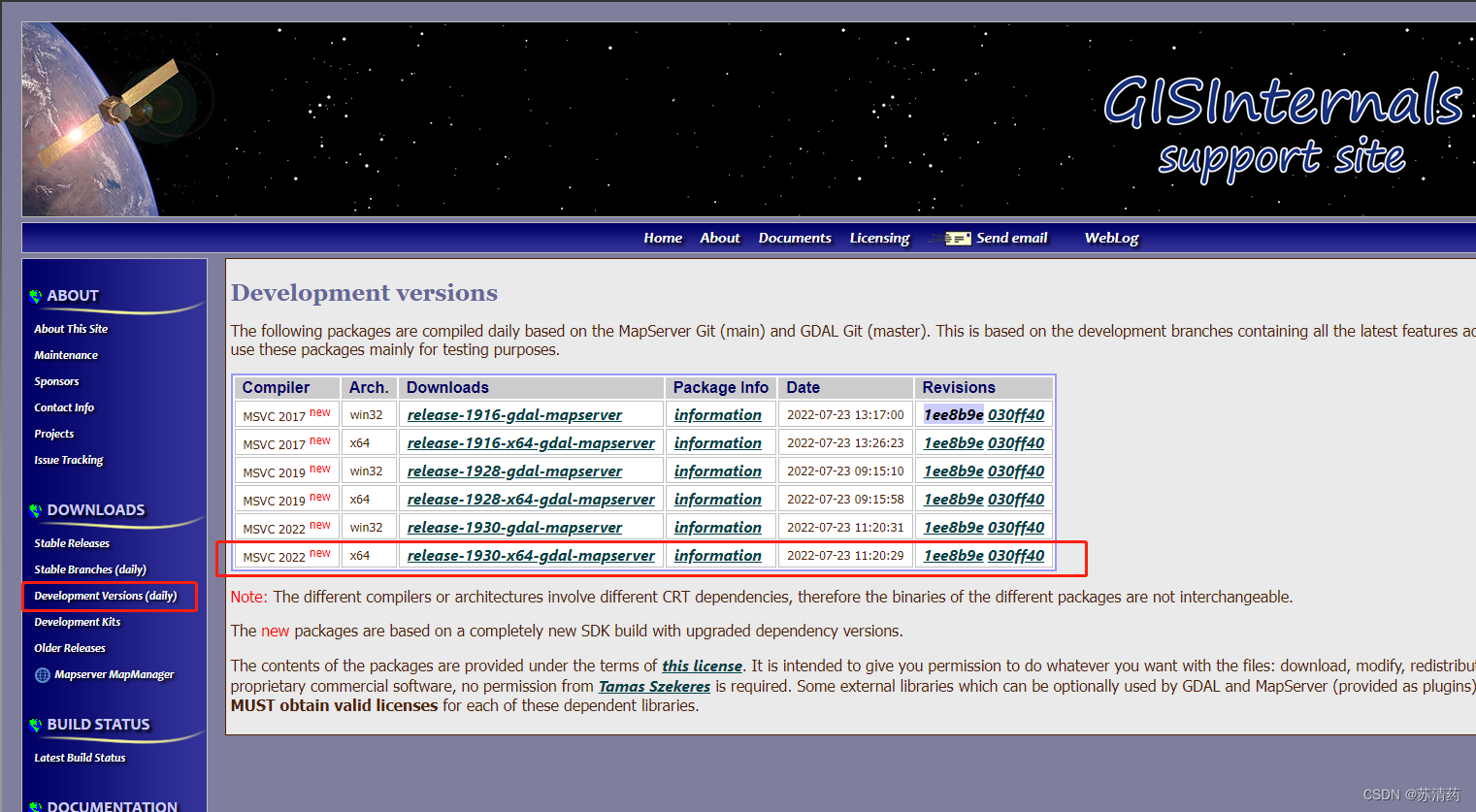
Task: Download release-1930-x64-gdal-mapserver package
Action: [x=531, y=556]
